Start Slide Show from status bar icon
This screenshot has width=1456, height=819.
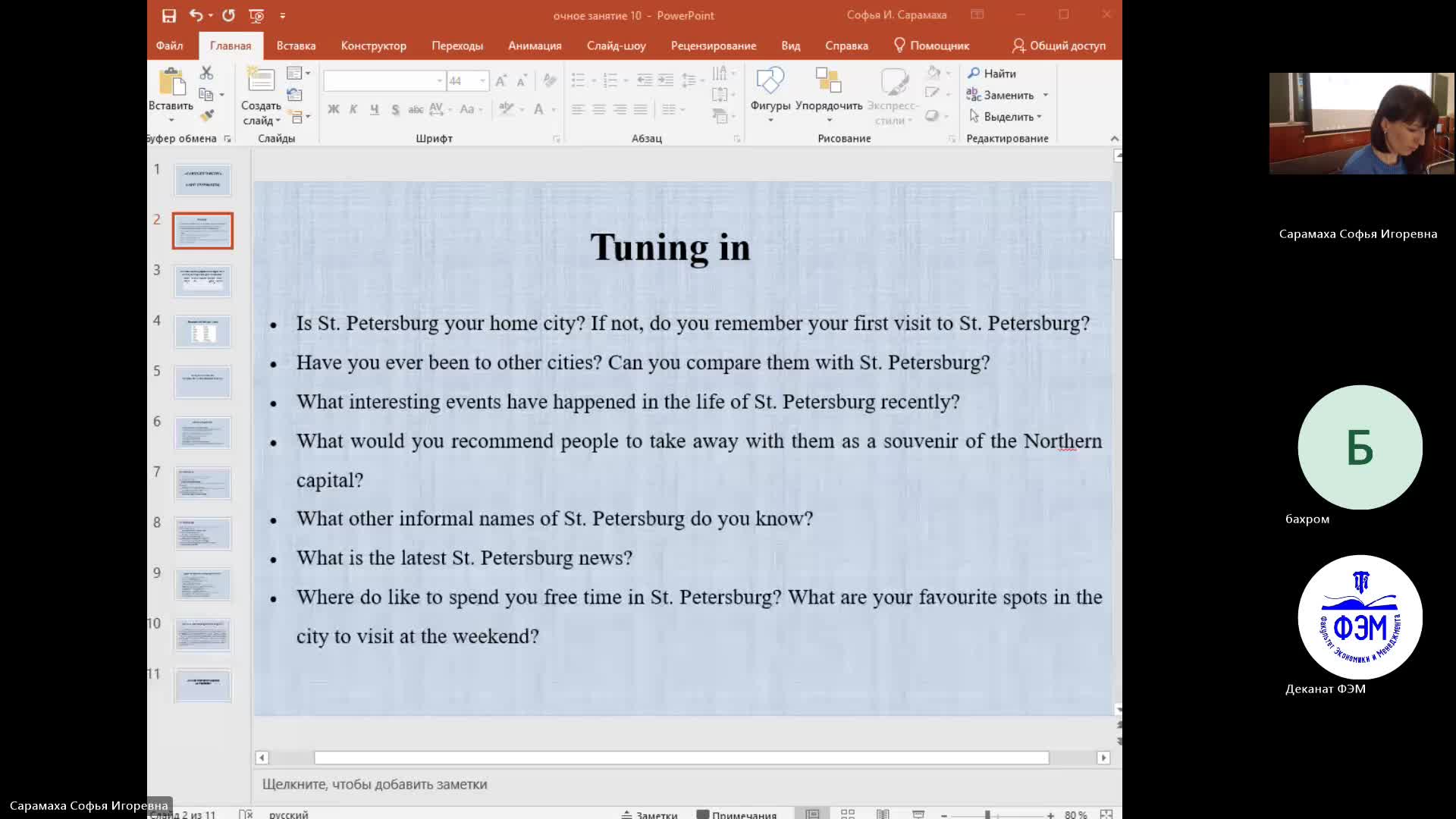(x=918, y=814)
